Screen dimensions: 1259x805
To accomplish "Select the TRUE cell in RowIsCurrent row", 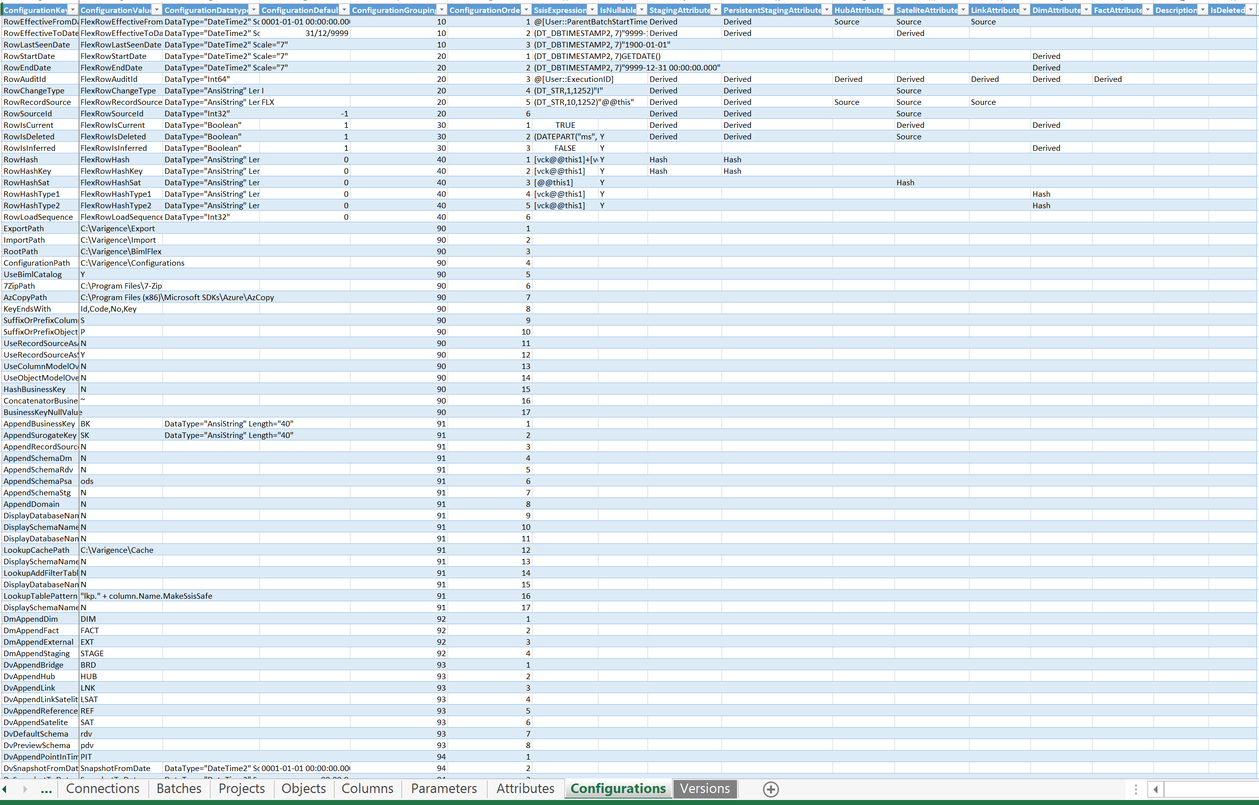I will [x=565, y=125].
